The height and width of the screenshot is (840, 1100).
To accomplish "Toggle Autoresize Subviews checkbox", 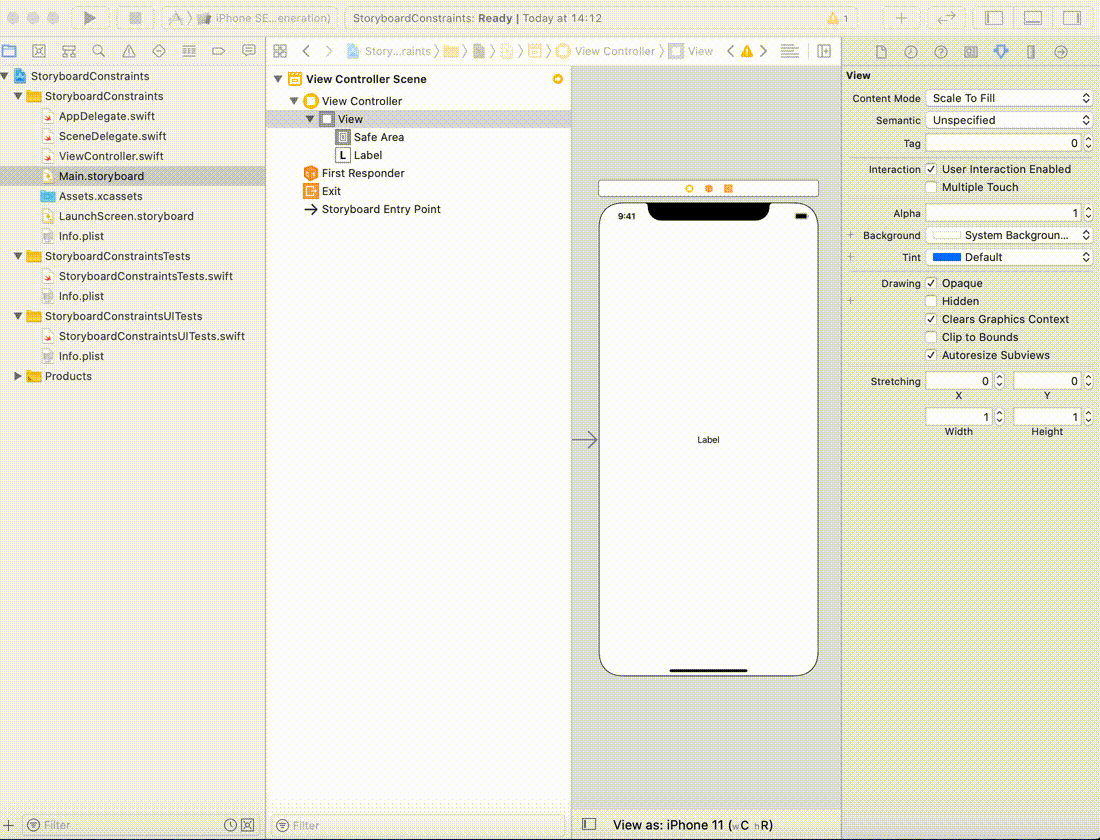I will [931, 355].
